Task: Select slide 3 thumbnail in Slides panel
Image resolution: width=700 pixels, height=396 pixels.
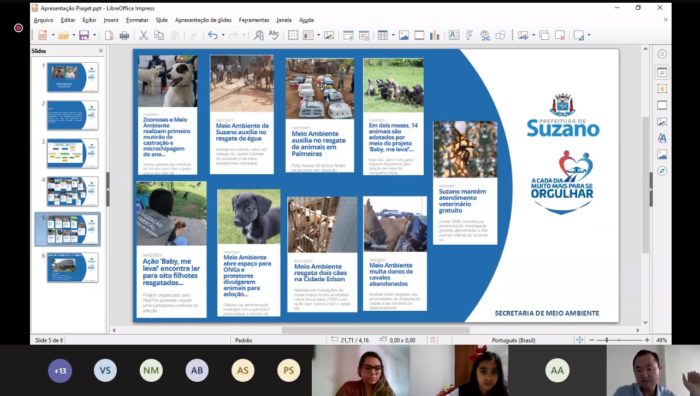Action: tap(72, 153)
